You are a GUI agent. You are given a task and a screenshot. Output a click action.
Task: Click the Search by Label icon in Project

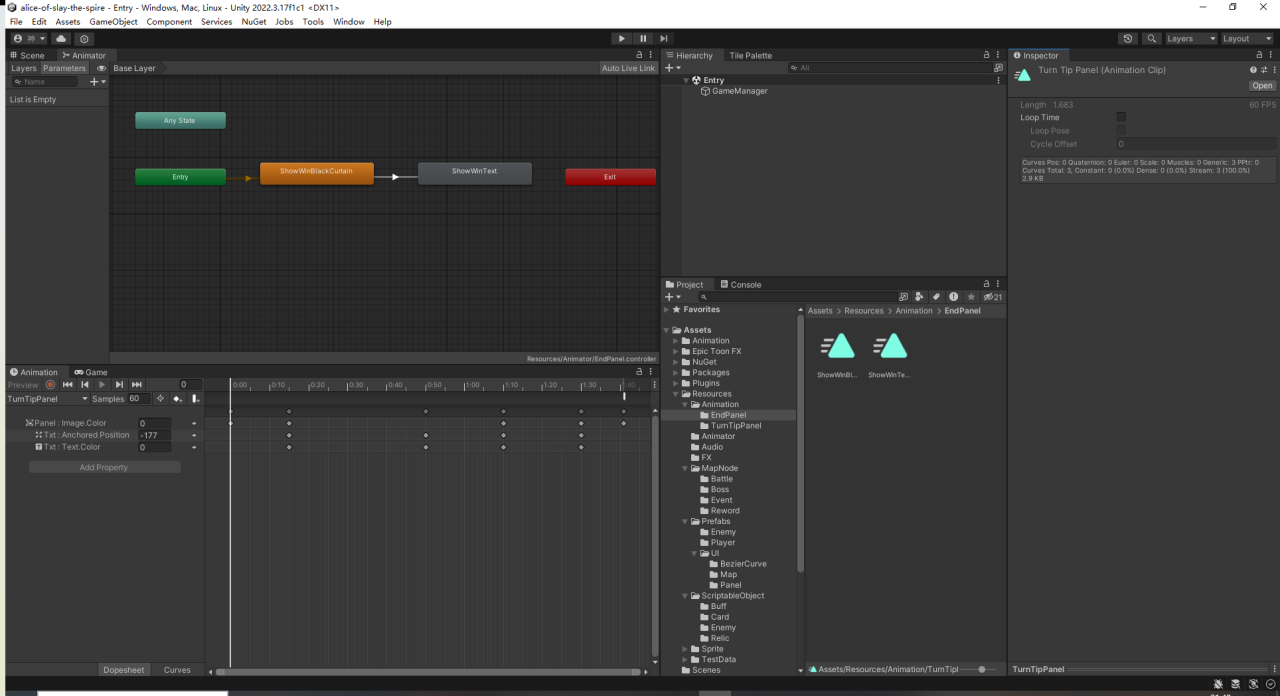pyautogui.click(x=936, y=297)
